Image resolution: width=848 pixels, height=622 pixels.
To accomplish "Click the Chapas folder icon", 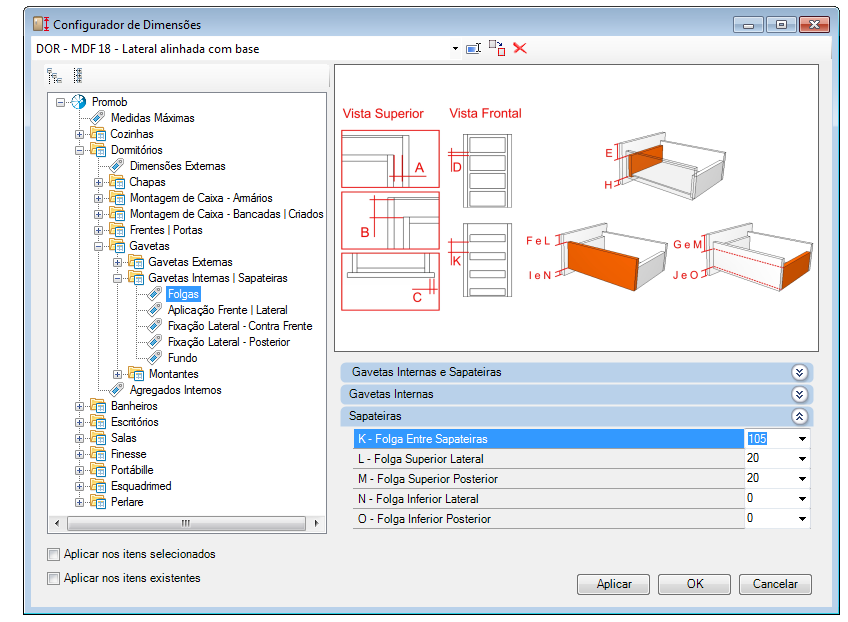I will [x=117, y=182].
